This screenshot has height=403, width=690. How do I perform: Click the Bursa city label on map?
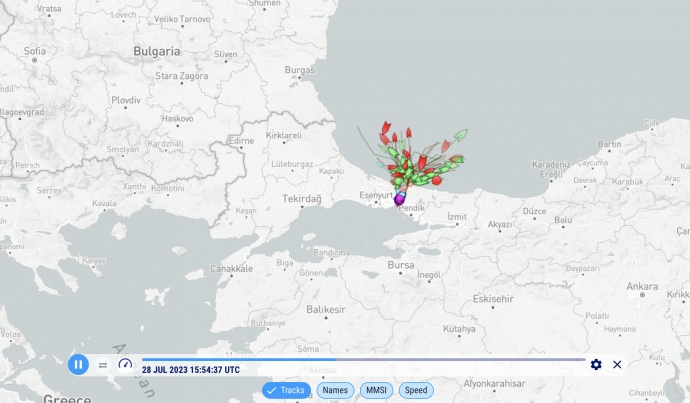(401, 266)
